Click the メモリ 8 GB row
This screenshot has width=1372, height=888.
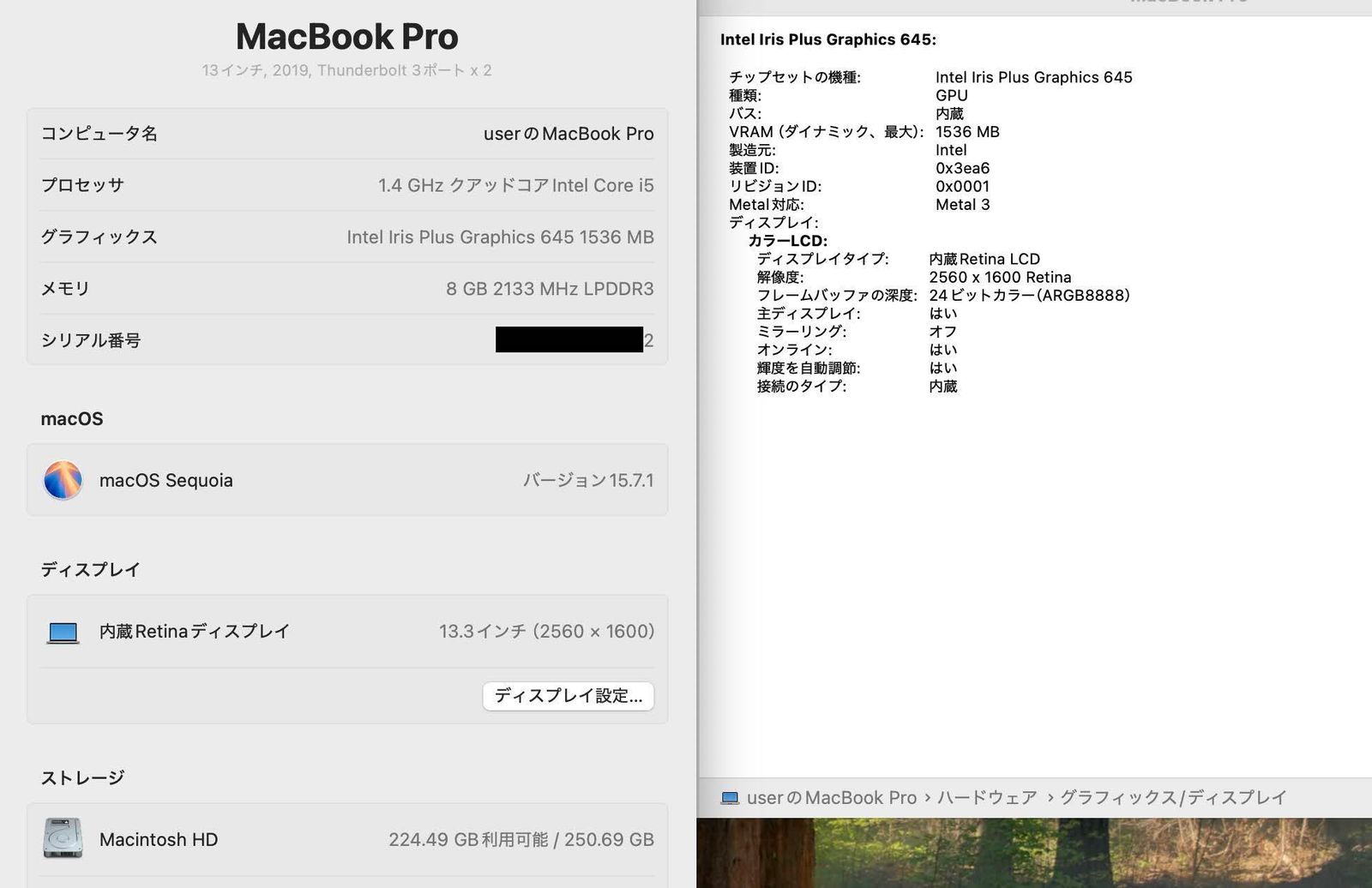tap(343, 289)
